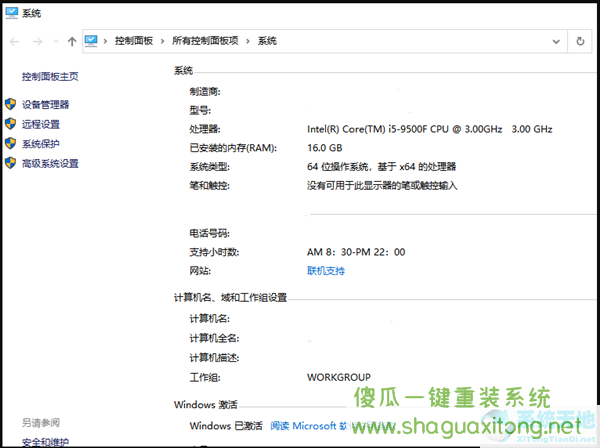The height and width of the screenshot is (448, 600).
Task: Select the 电话号码: label
Action: 210,233
